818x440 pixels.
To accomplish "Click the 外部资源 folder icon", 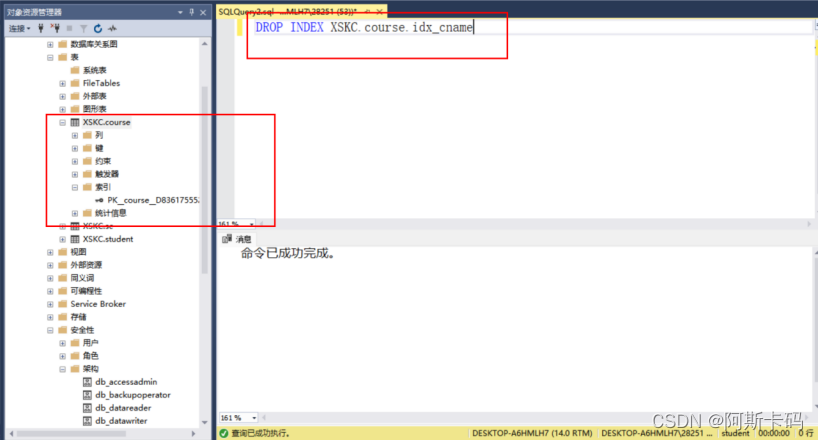I will coord(63,265).
